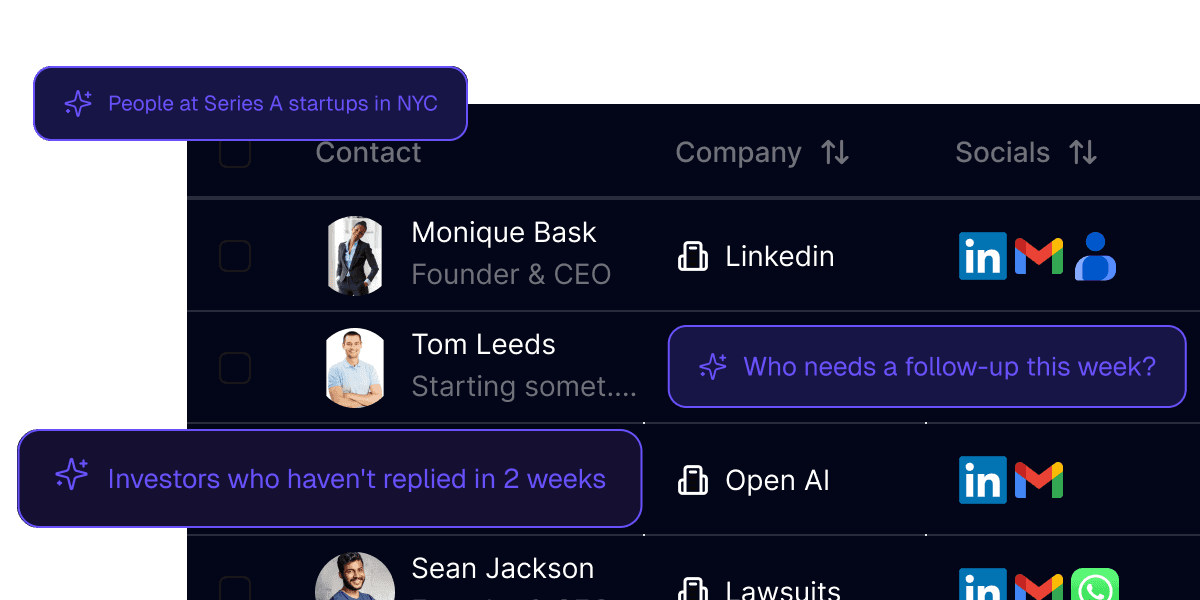
Task: Click the 'People at Series A startups in NYC' prompt
Action: point(250,103)
